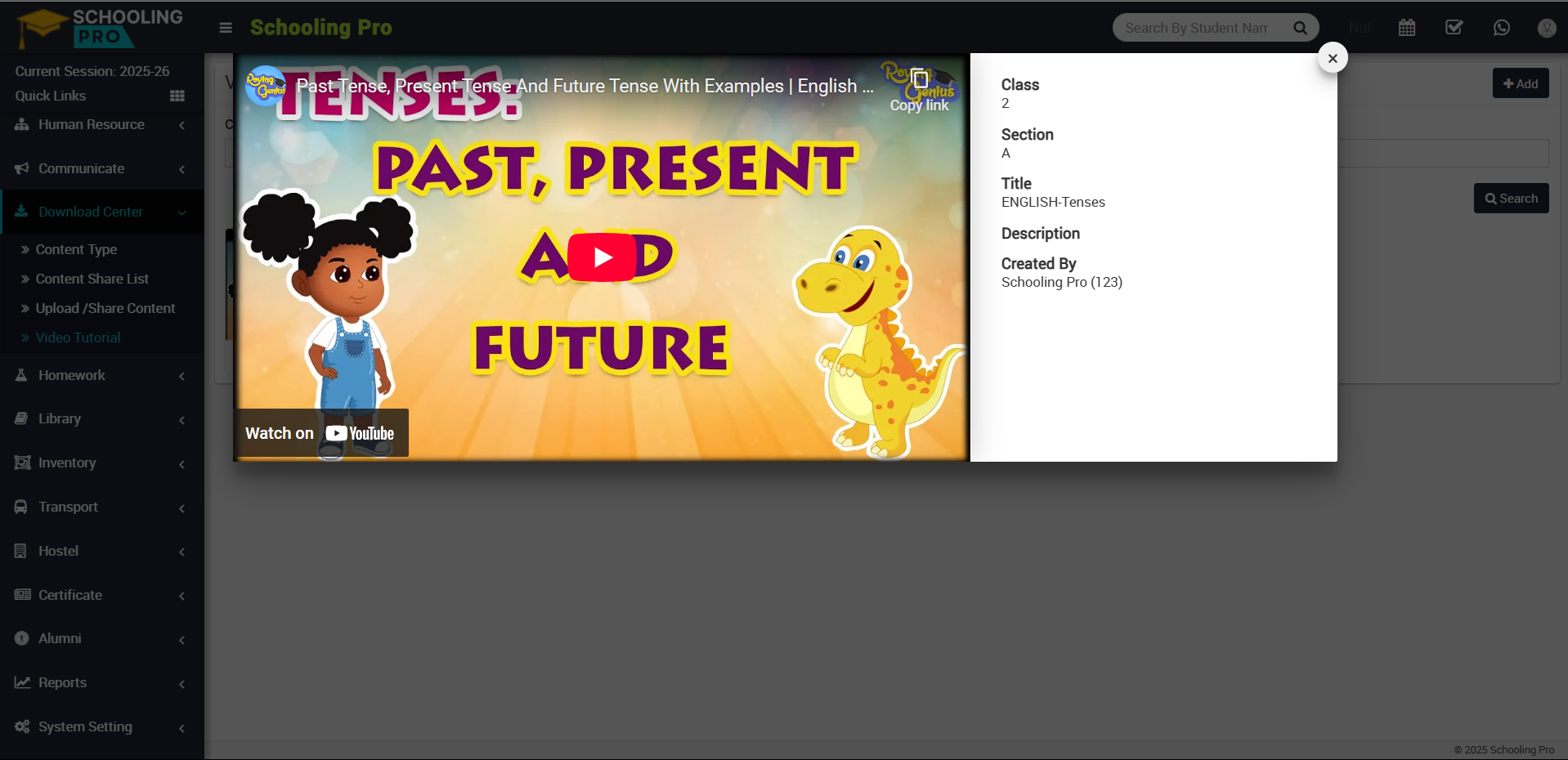The image size is (1568, 760).
Task: Expand Homework chevron
Action: [x=181, y=376]
